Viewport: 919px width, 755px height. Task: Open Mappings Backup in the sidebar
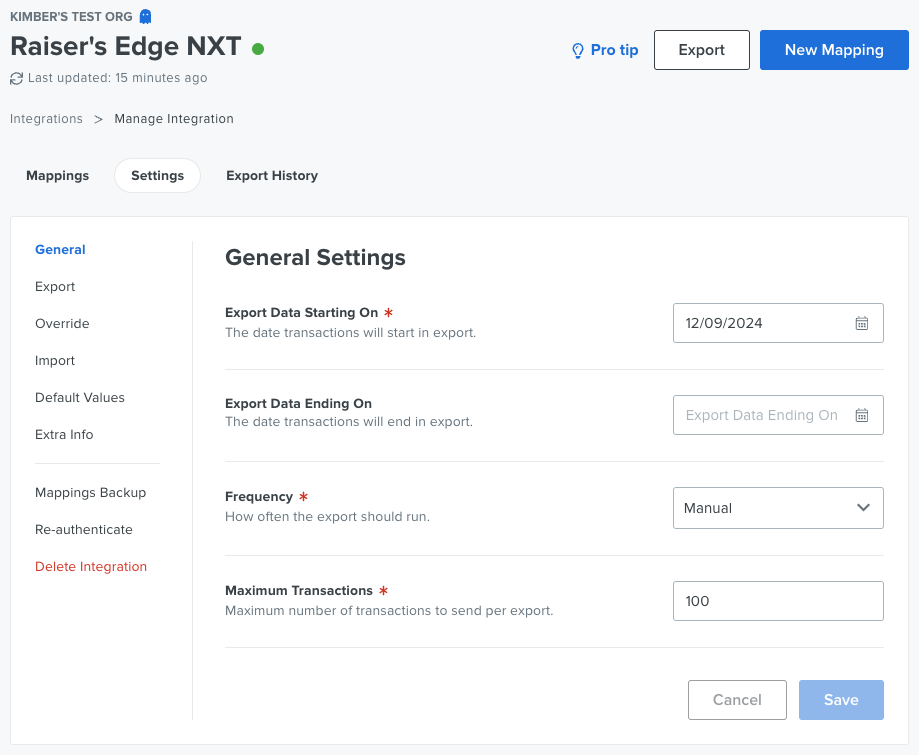point(90,492)
